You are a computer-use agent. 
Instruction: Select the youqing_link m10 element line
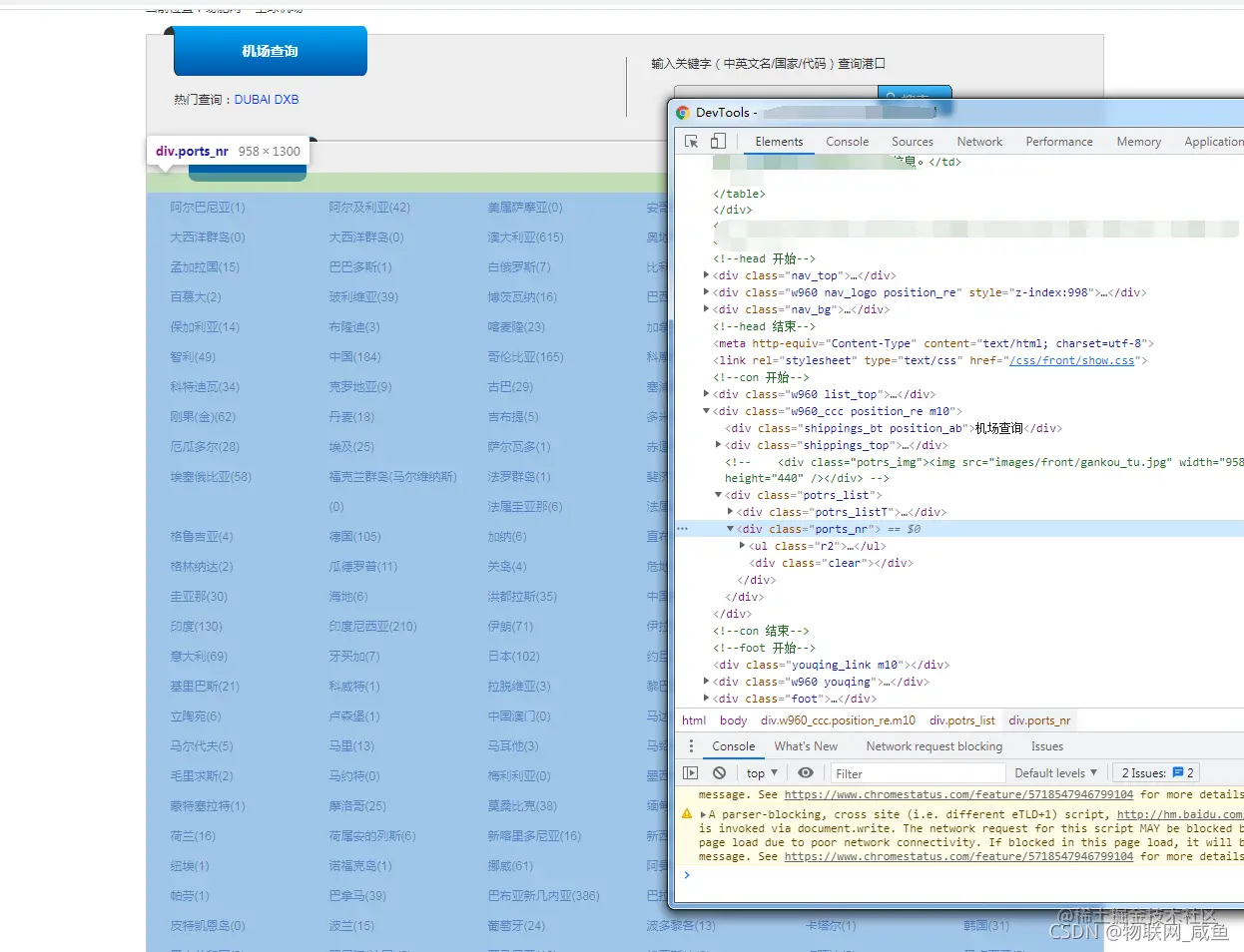pyautogui.click(x=832, y=665)
